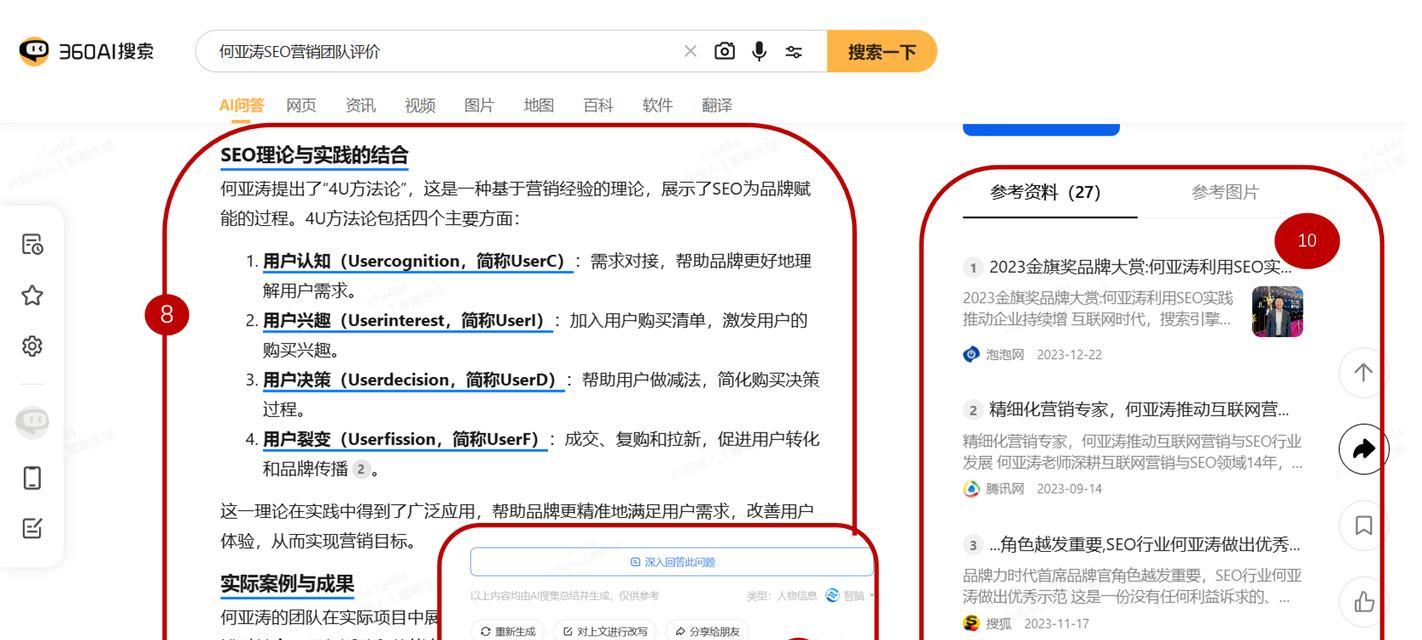Click 用户认知 (Usercognition) underlined term
Image resolution: width=1422 pixels, height=640 pixels.
(417, 261)
